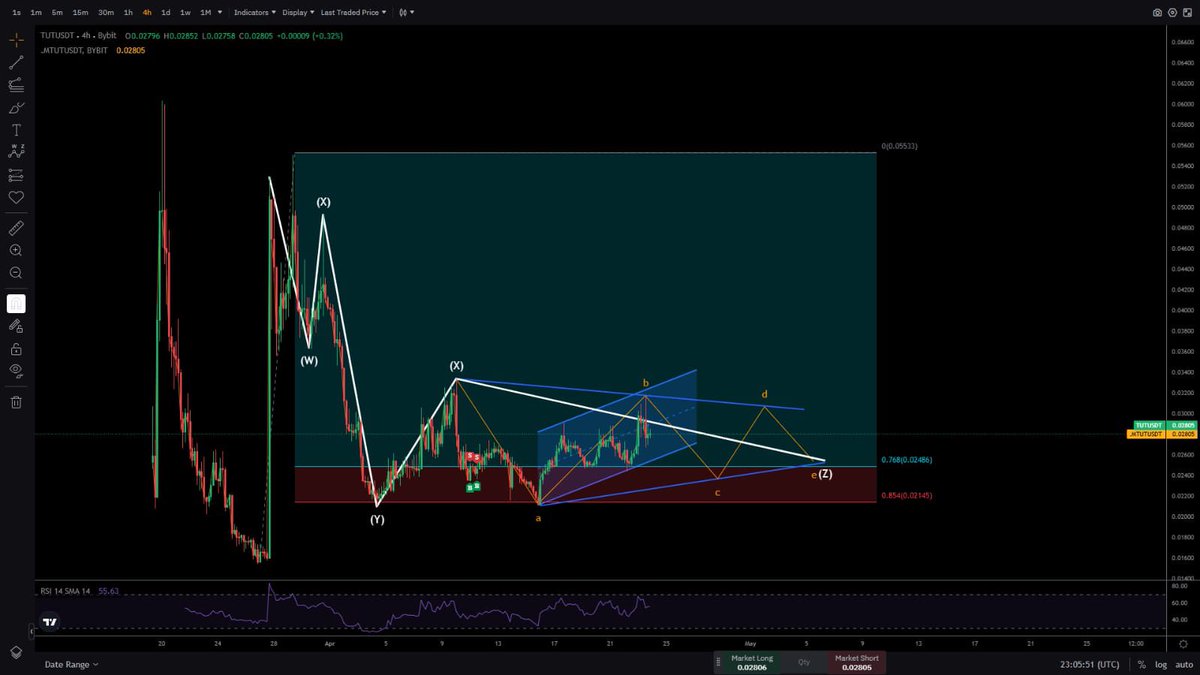Click the RSI 14 SMA 14 indicator legend
Screen dimensions: 1200x675
[65, 591]
